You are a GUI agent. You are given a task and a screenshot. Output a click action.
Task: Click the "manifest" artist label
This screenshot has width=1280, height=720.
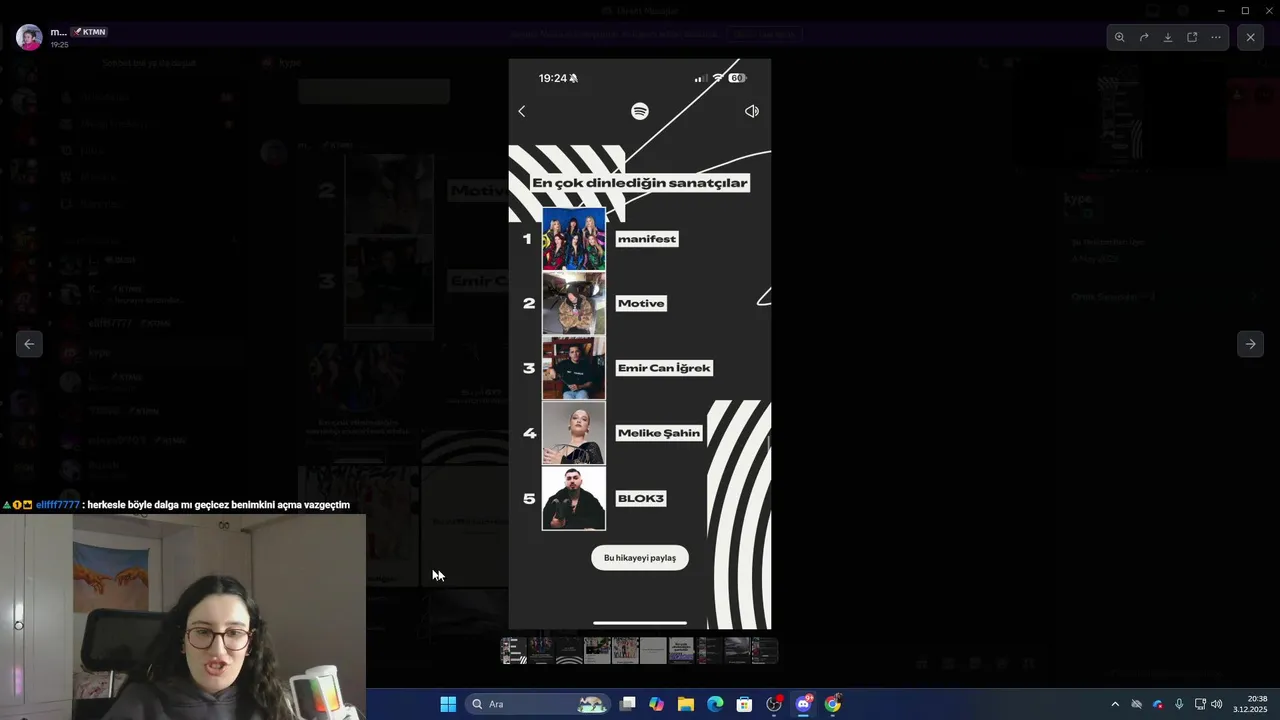tap(647, 239)
